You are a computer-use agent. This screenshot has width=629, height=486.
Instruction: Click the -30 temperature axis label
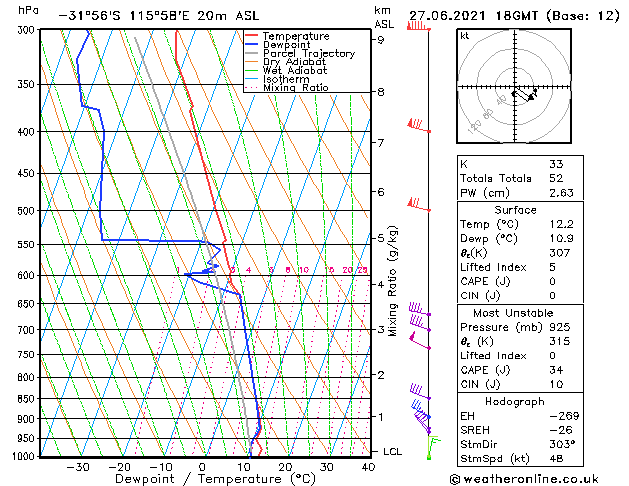click(78, 467)
